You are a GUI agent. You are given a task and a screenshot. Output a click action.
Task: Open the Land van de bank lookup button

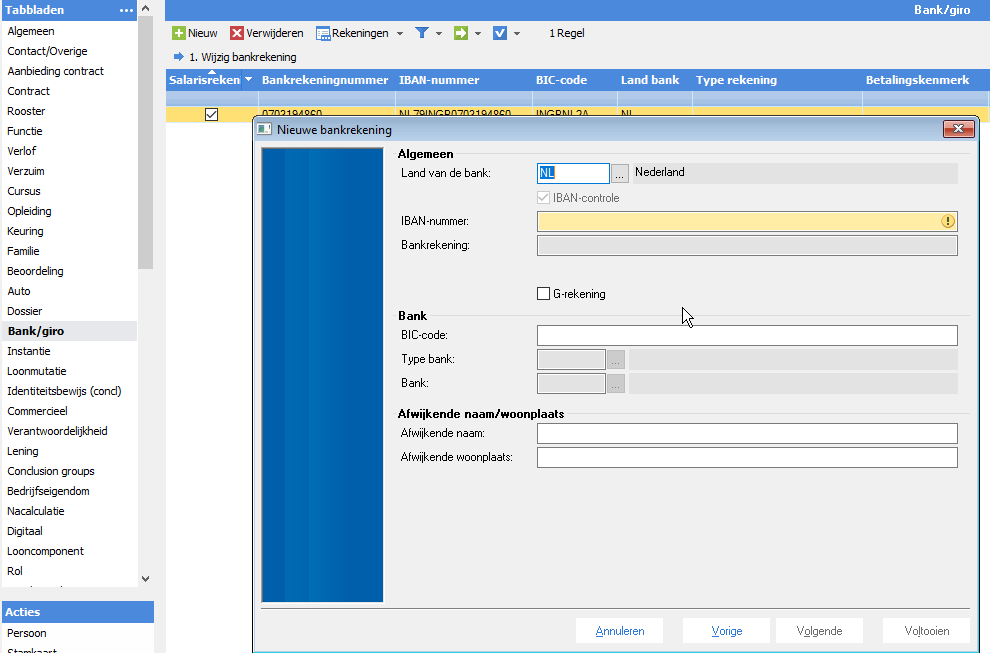point(619,173)
